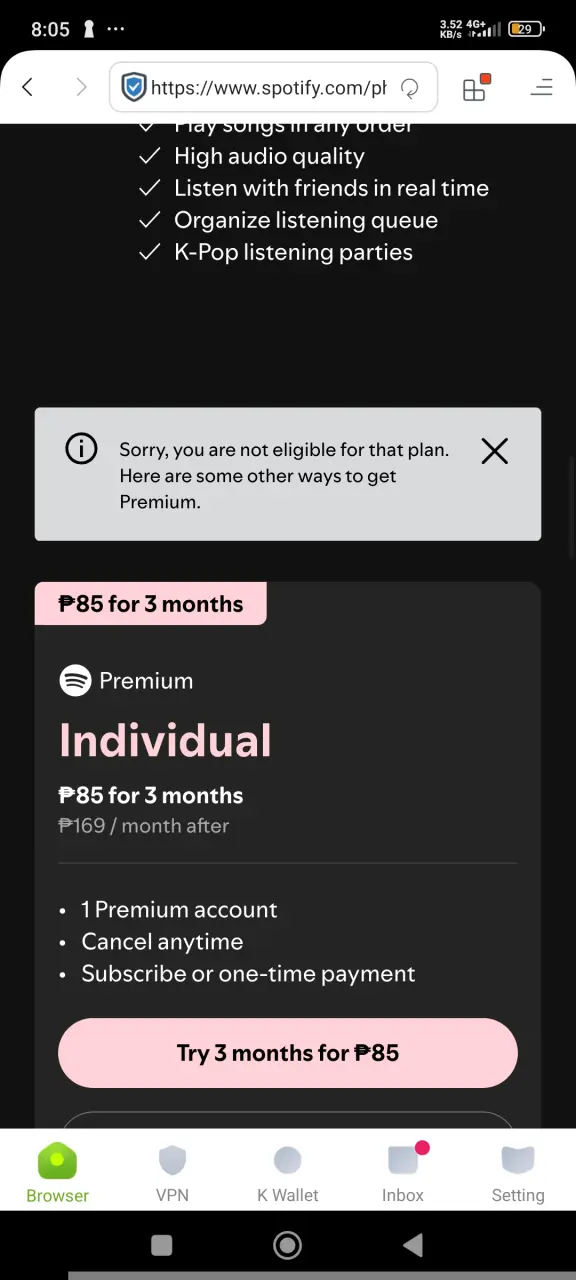Open the tabs manager icon
Screen dimensions: 576x1280
coord(476,88)
